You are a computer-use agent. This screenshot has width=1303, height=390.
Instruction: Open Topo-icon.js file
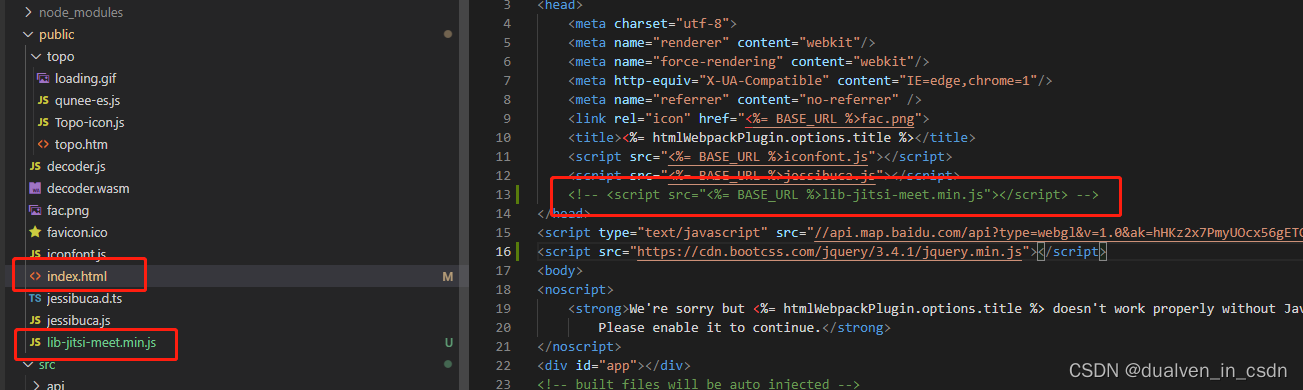[x=89, y=123]
